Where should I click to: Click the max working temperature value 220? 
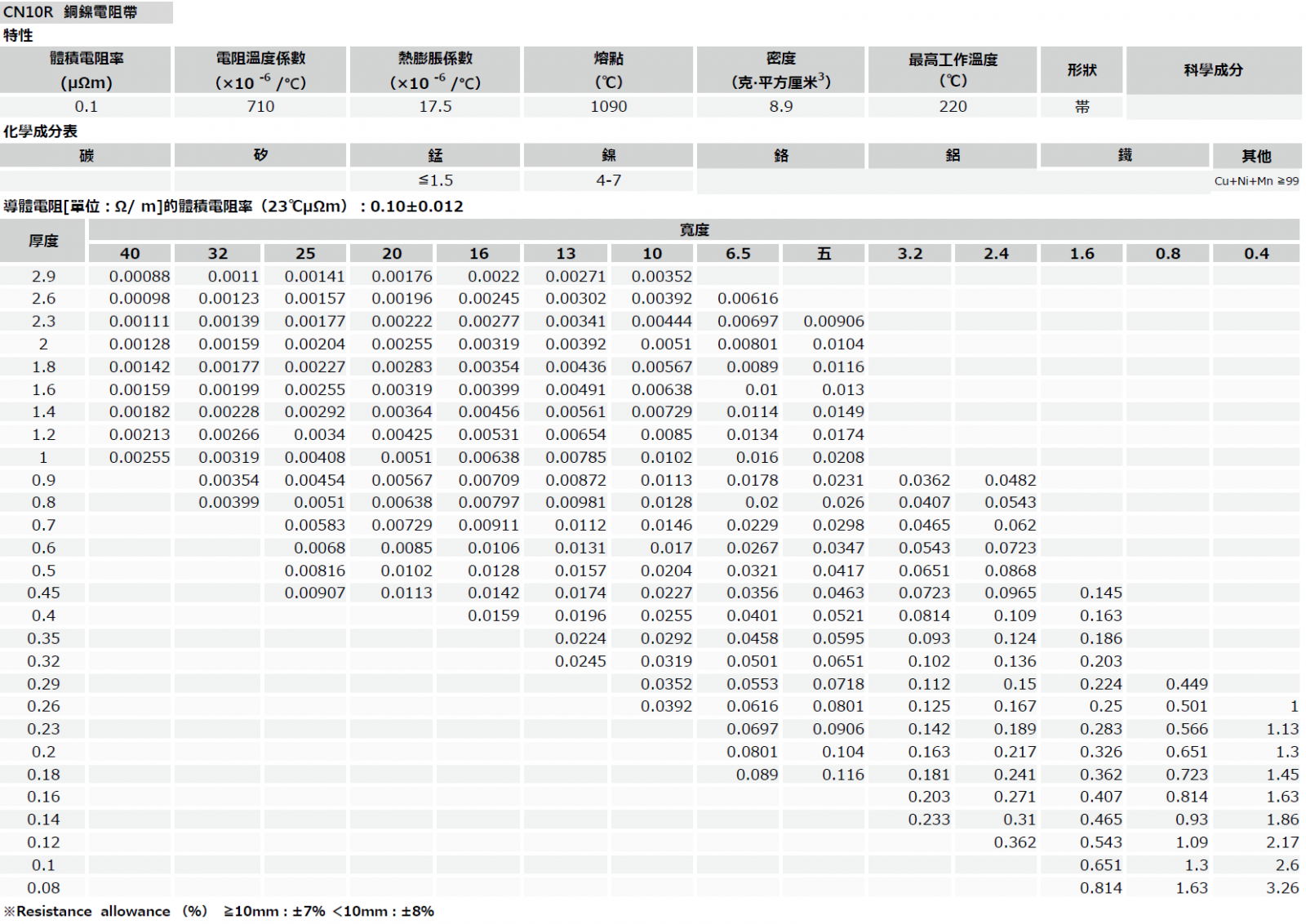pyautogui.click(x=953, y=106)
